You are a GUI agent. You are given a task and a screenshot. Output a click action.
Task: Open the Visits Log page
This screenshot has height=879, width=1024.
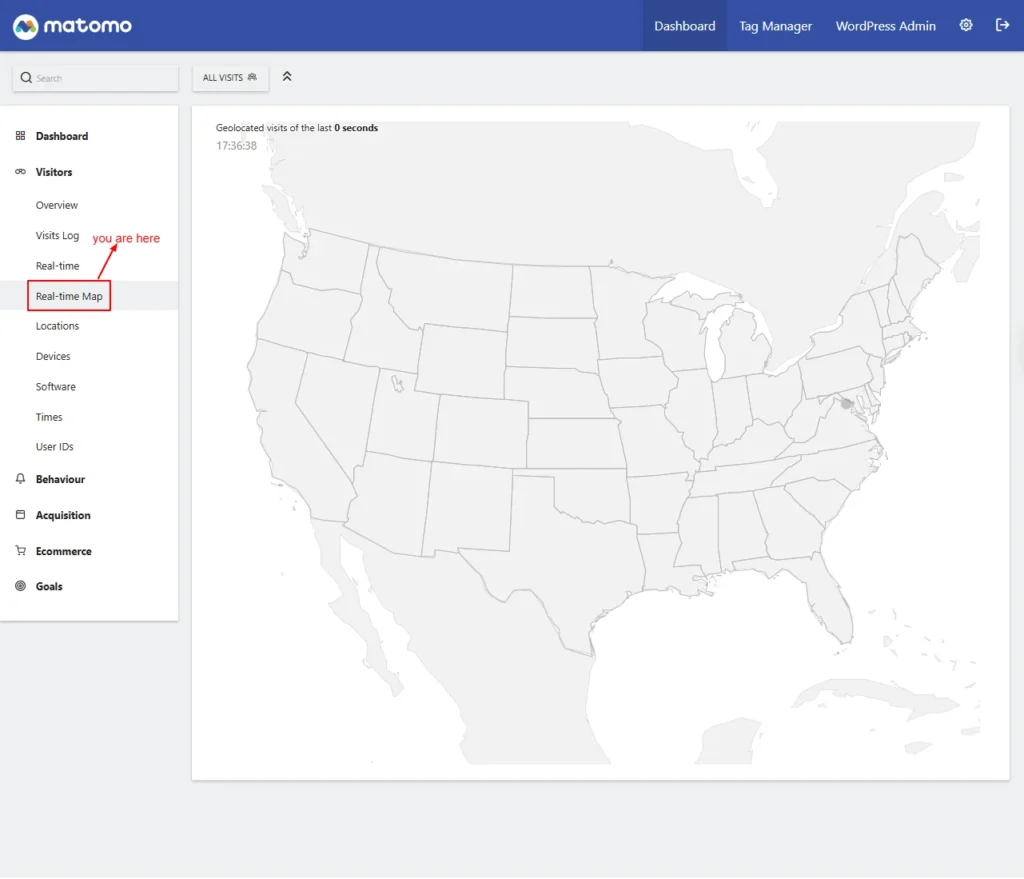(x=57, y=236)
